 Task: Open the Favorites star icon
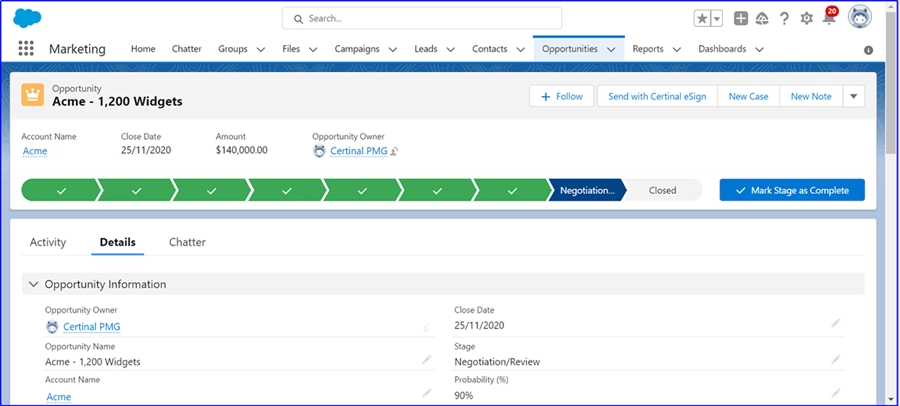tap(703, 18)
